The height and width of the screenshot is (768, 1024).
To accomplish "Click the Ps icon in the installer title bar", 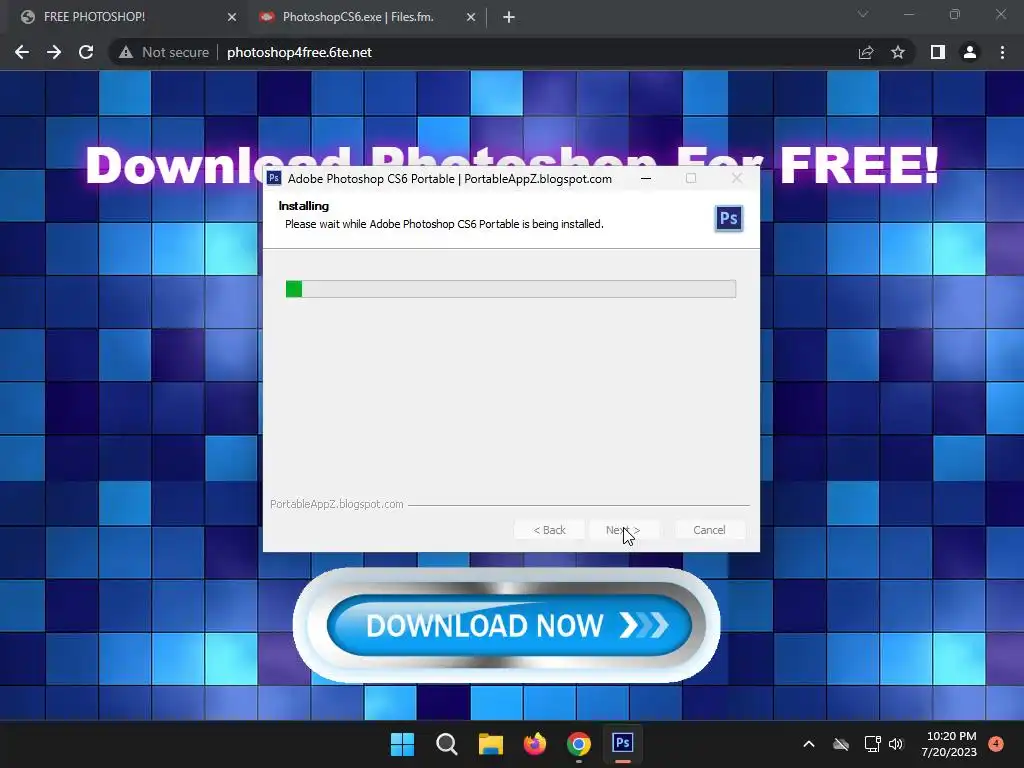I will pyautogui.click(x=274, y=178).
